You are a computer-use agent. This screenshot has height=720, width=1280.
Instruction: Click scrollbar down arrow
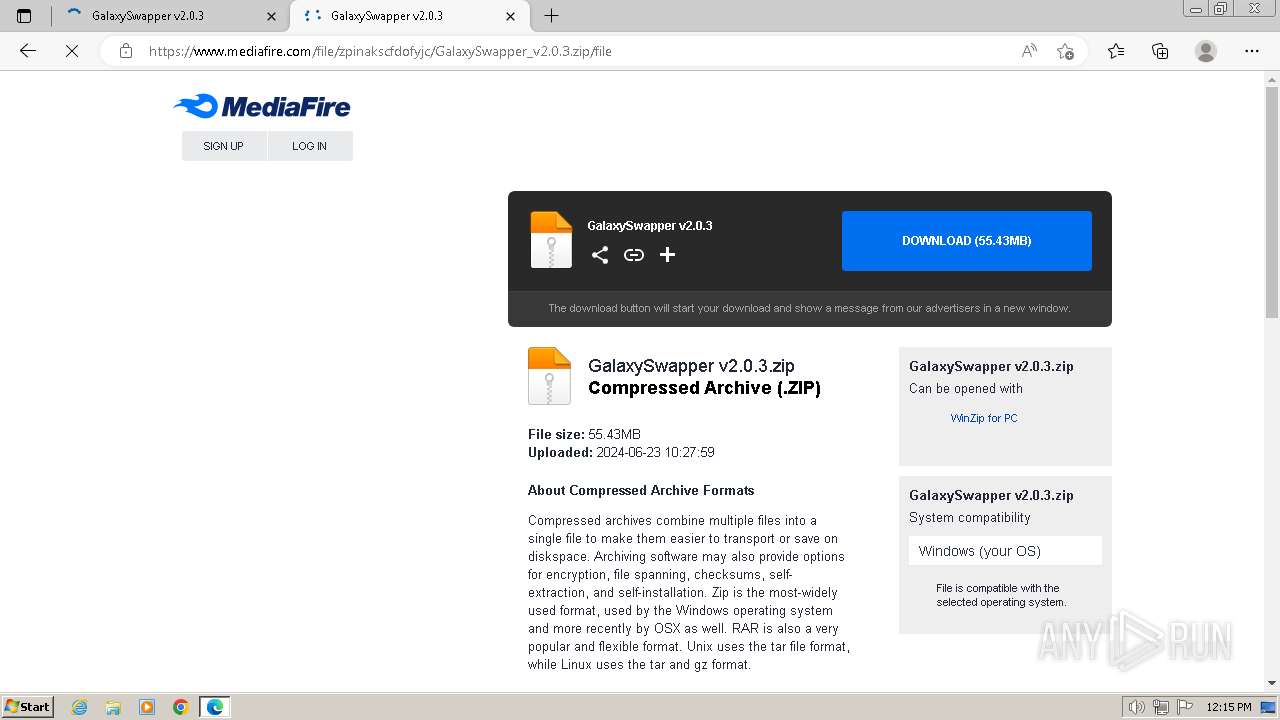tap(1272, 683)
